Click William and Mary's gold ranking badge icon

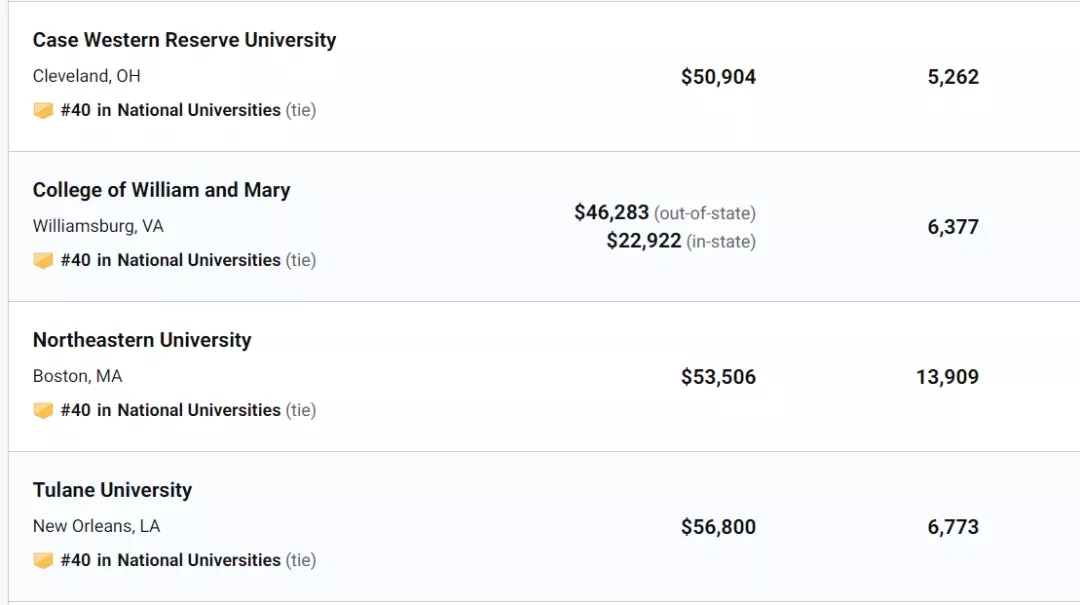pyautogui.click(x=43, y=260)
